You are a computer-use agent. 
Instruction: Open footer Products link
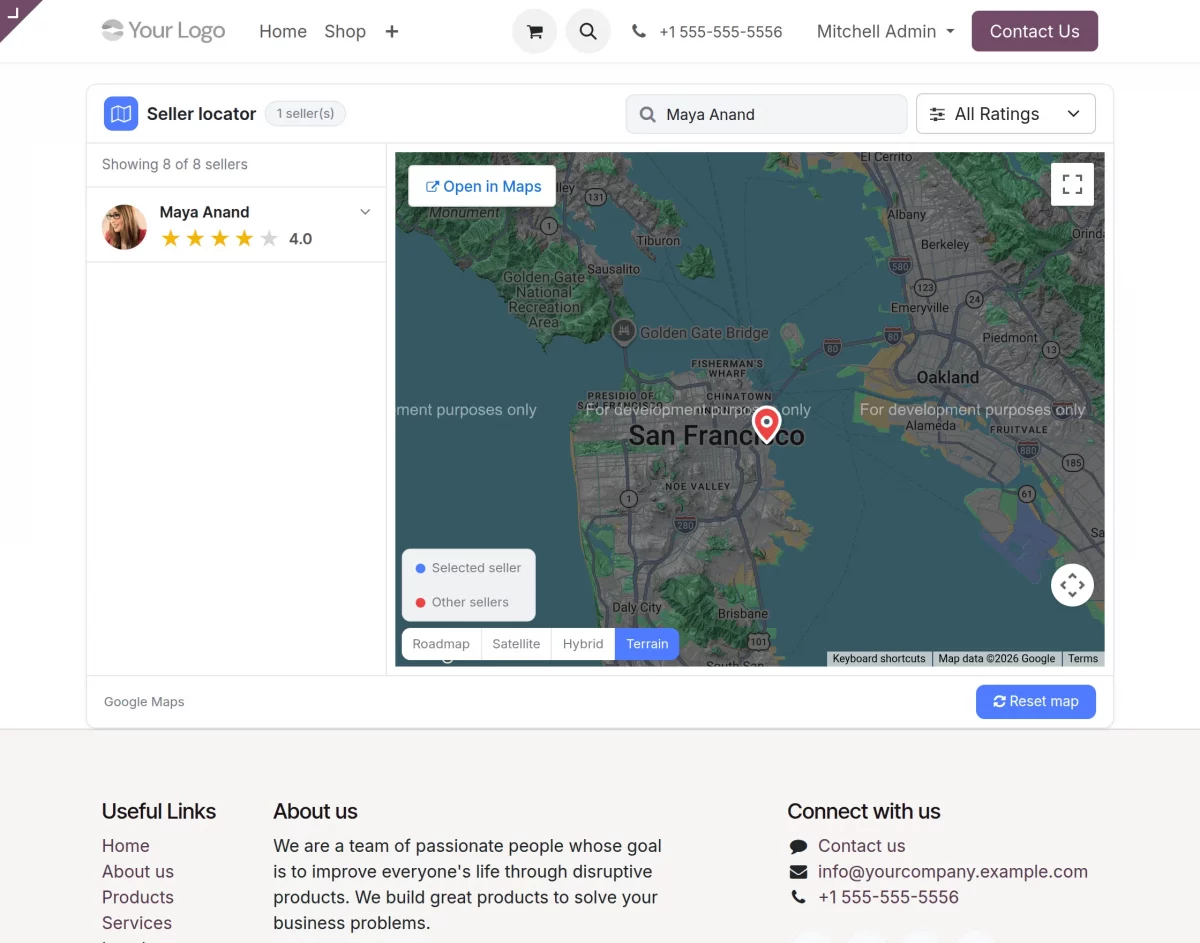pos(138,898)
